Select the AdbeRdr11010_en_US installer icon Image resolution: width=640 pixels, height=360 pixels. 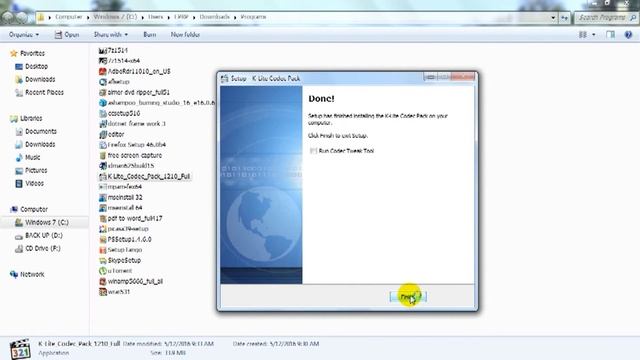click(x=103, y=71)
